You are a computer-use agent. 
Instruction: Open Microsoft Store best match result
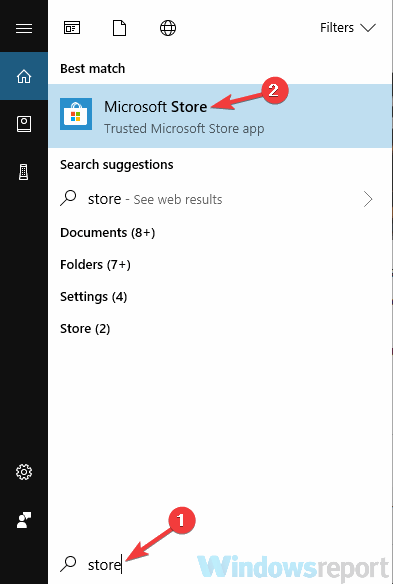[x=220, y=116]
